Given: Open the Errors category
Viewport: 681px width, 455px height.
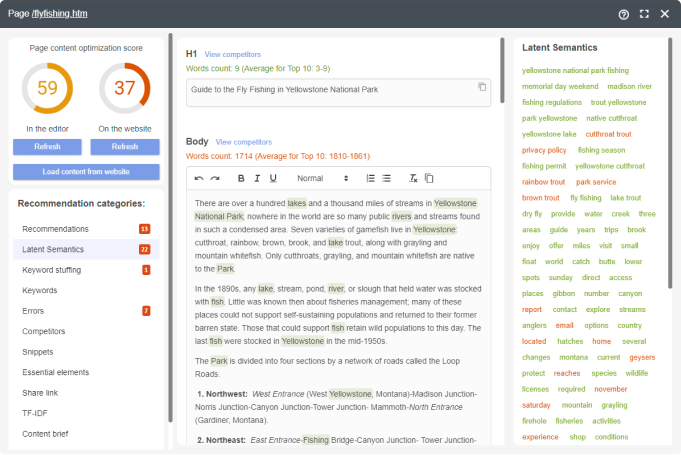Looking at the screenshot, I should pos(33,311).
